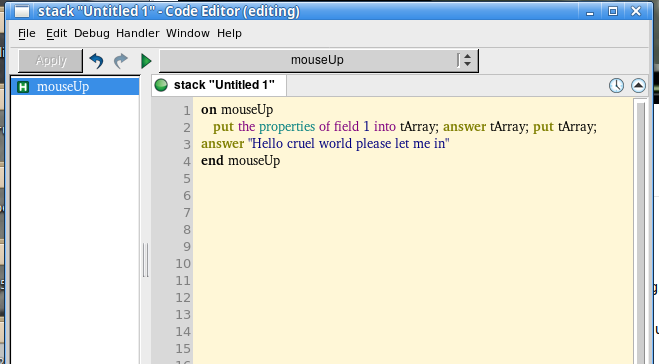Screen dimensions: 659x364
Task: Click the word "properties" on line 2
Action: tap(287, 127)
